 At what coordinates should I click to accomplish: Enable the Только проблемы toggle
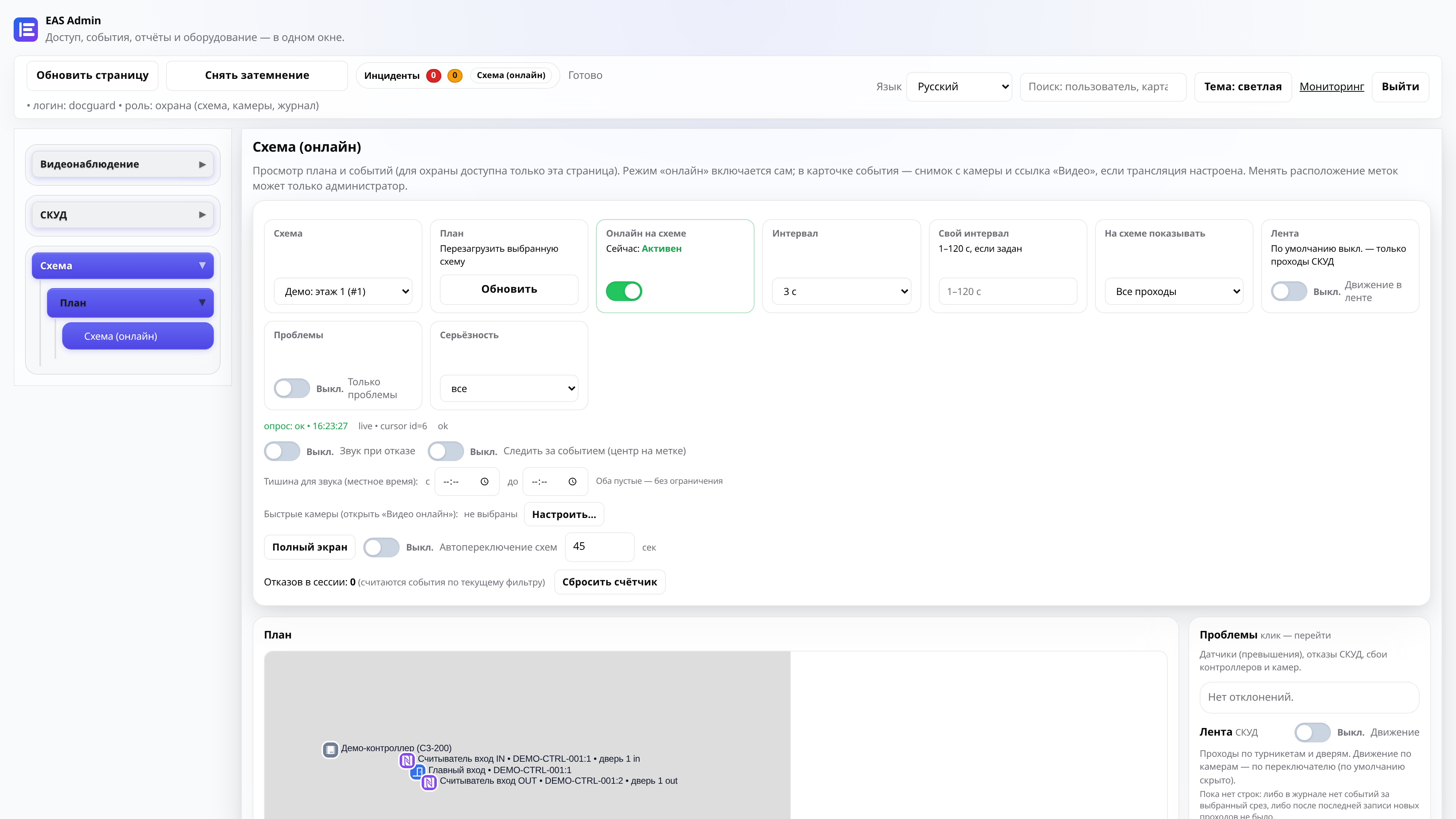tap(292, 388)
